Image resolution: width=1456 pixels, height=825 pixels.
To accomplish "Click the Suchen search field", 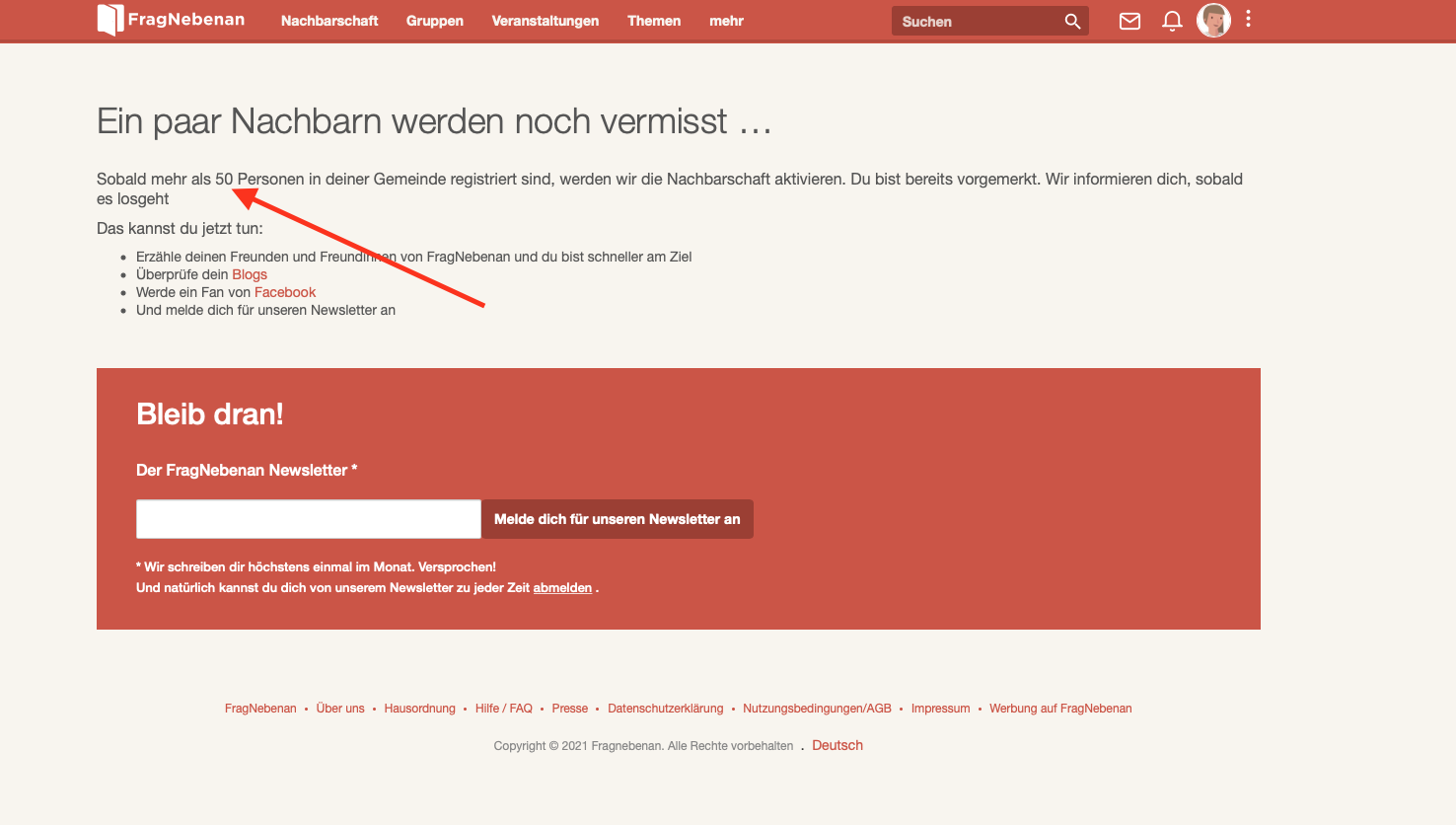I will [x=977, y=21].
